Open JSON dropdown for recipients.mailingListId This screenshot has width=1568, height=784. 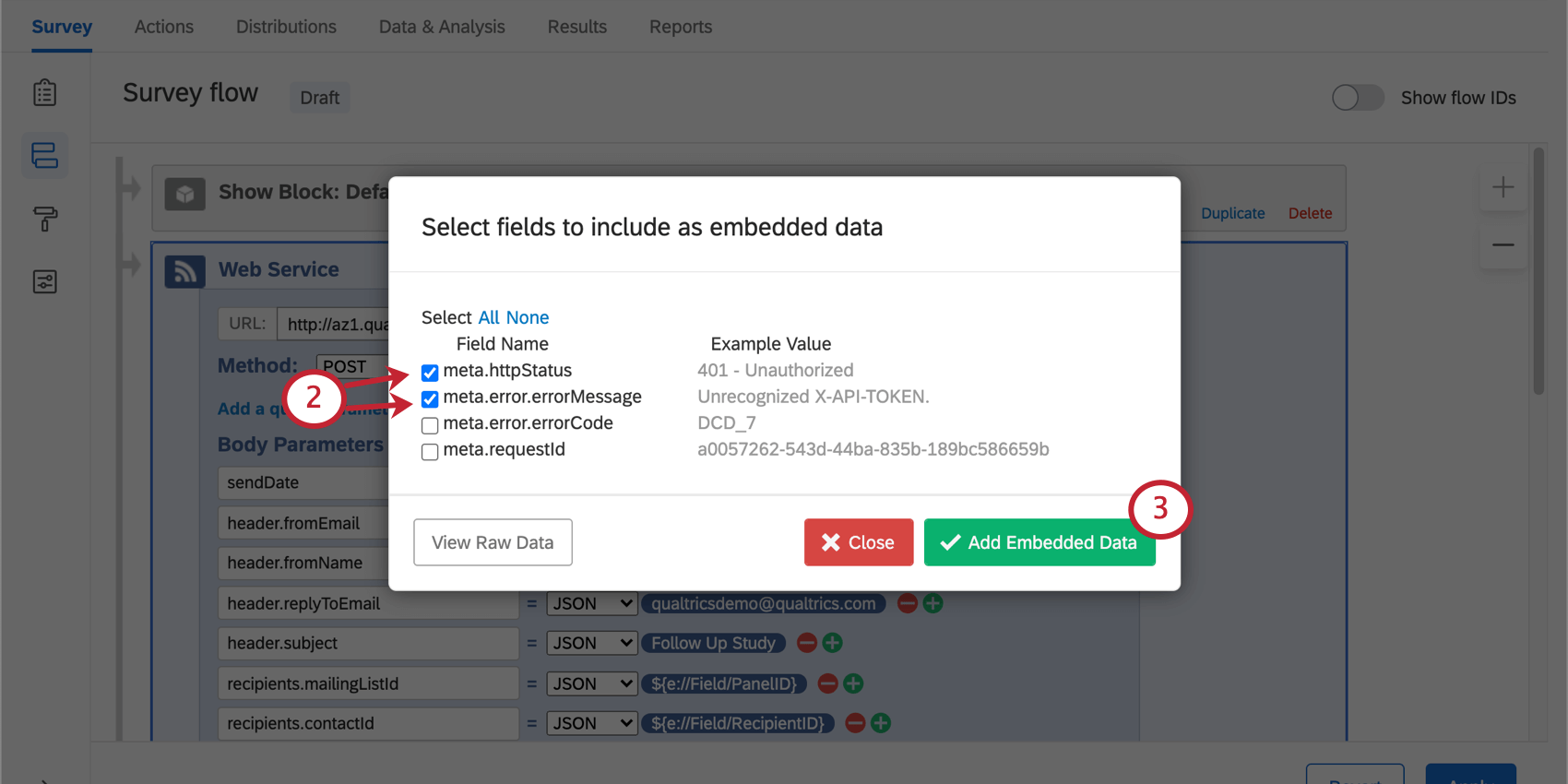591,683
